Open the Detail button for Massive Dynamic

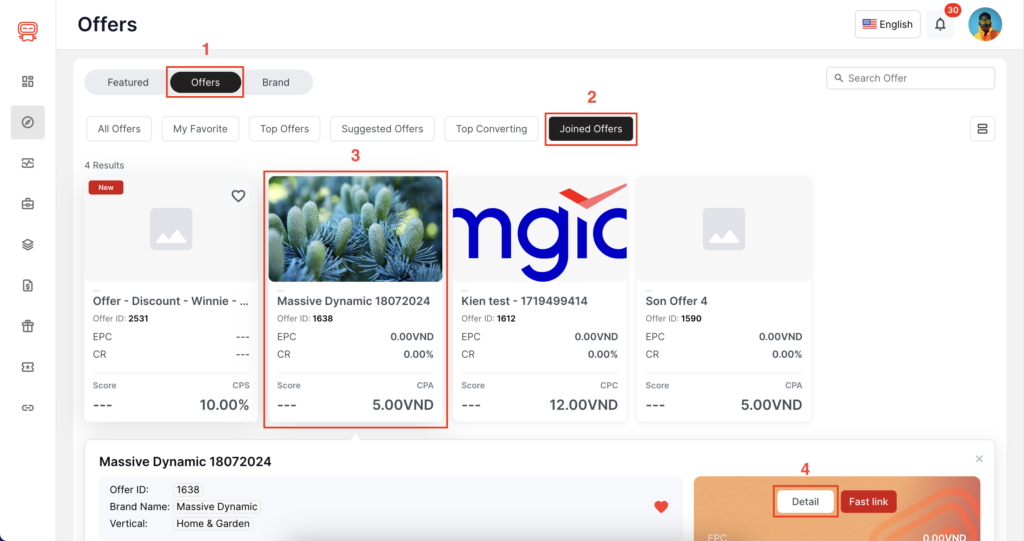point(805,502)
